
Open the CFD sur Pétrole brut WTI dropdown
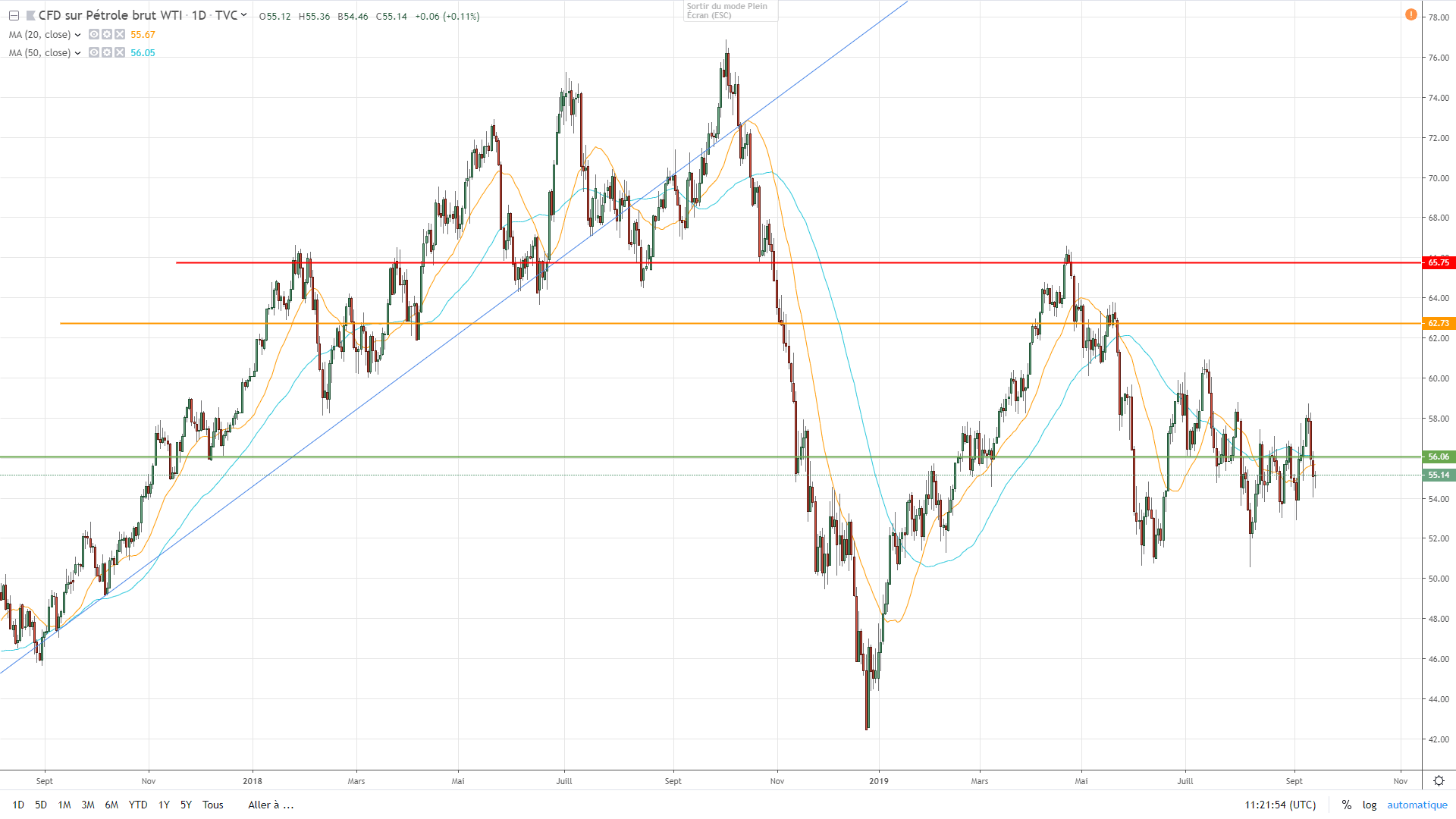coord(243,15)
